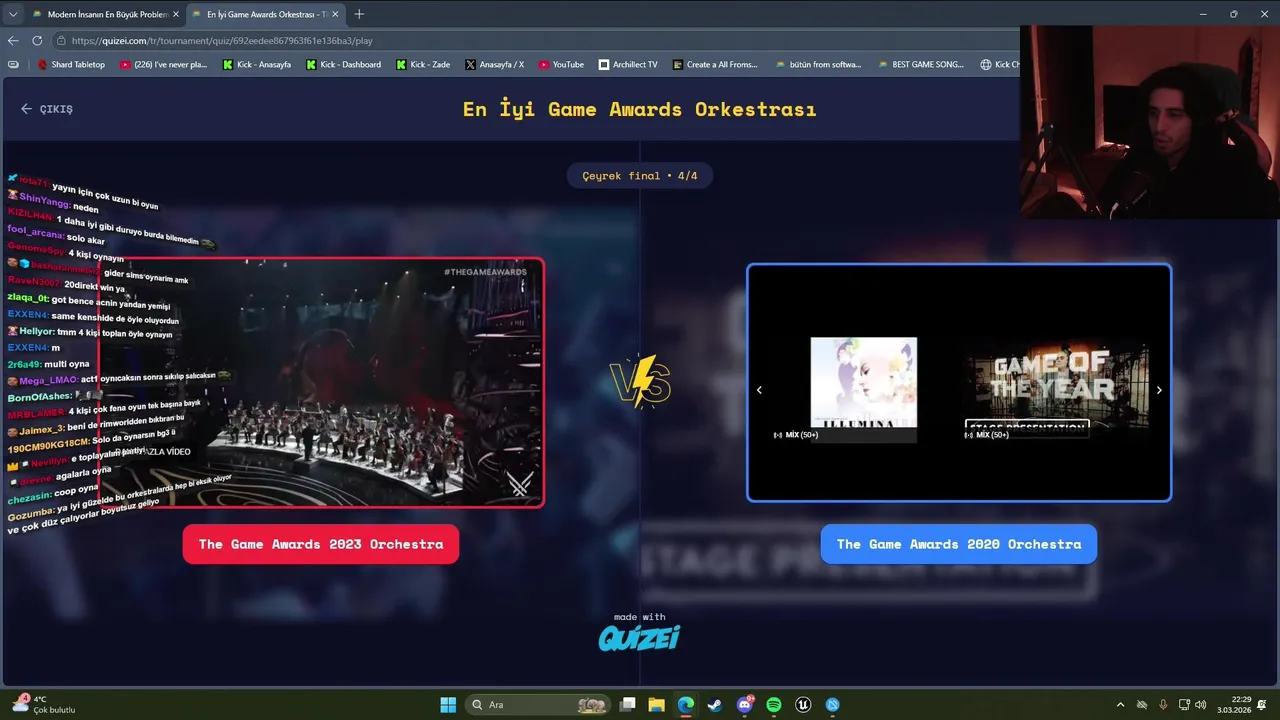Open the Windows Start menu
Viewport: 1280px width, 720px height.
pyautogui.click(x=448, y=705)
